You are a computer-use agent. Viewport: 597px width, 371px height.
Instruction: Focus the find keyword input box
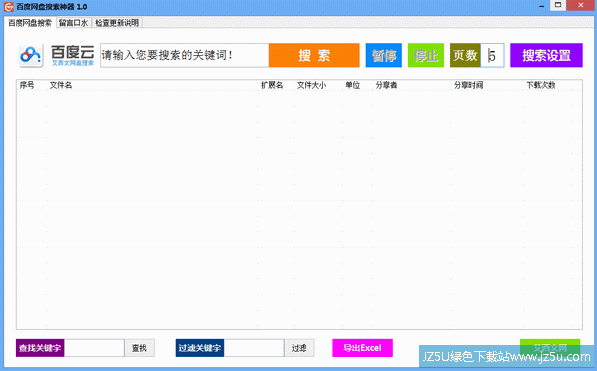94,348
